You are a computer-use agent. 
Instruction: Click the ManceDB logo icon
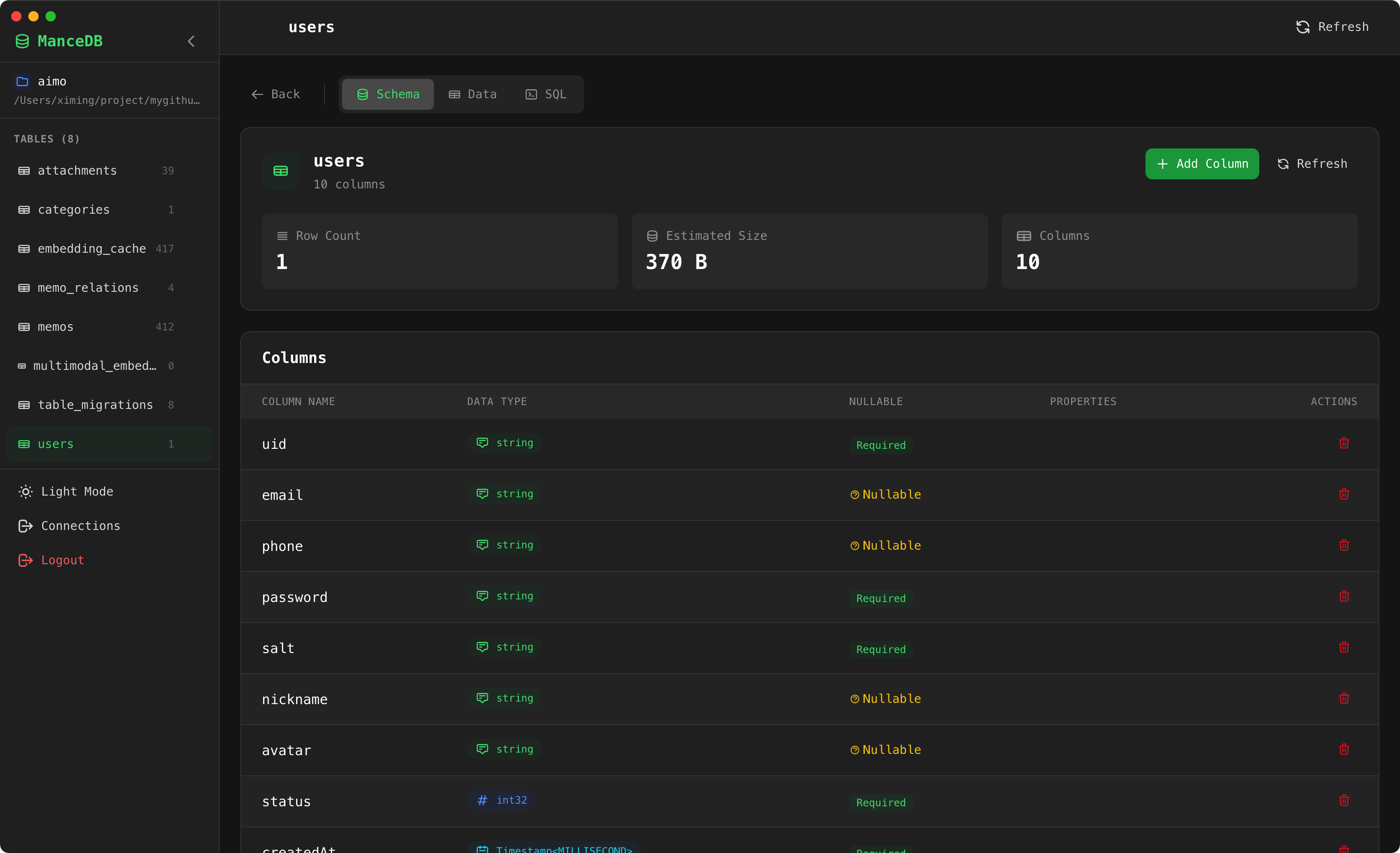pos(22,42)
